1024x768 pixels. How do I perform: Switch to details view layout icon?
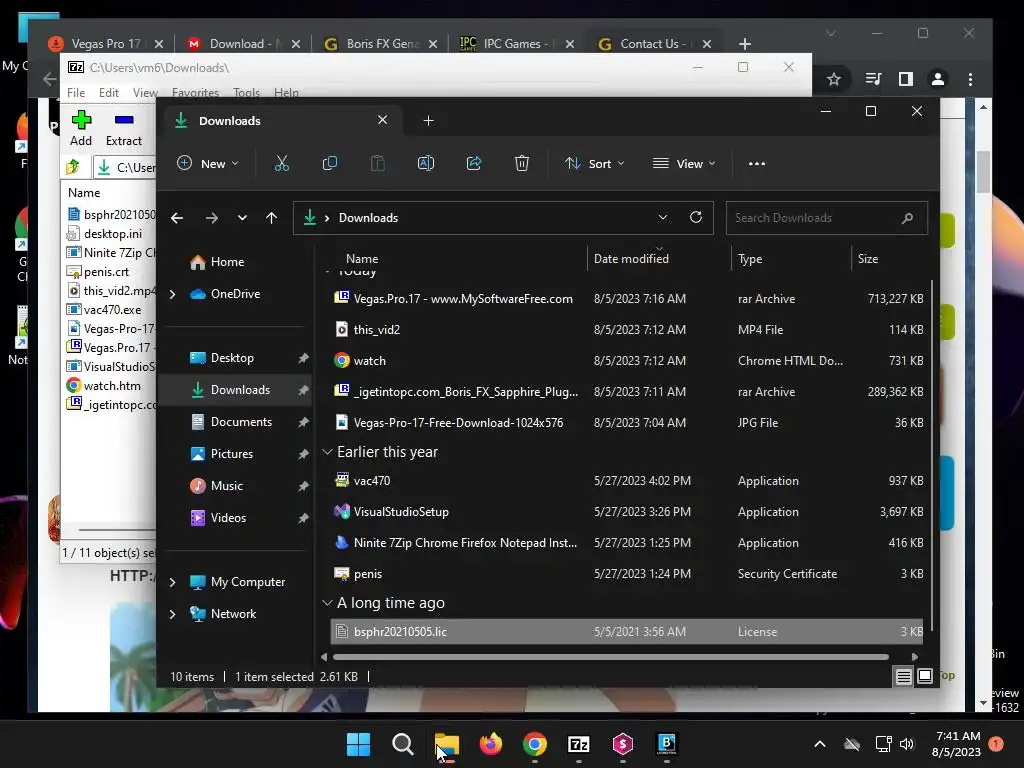tap(903, 677)
